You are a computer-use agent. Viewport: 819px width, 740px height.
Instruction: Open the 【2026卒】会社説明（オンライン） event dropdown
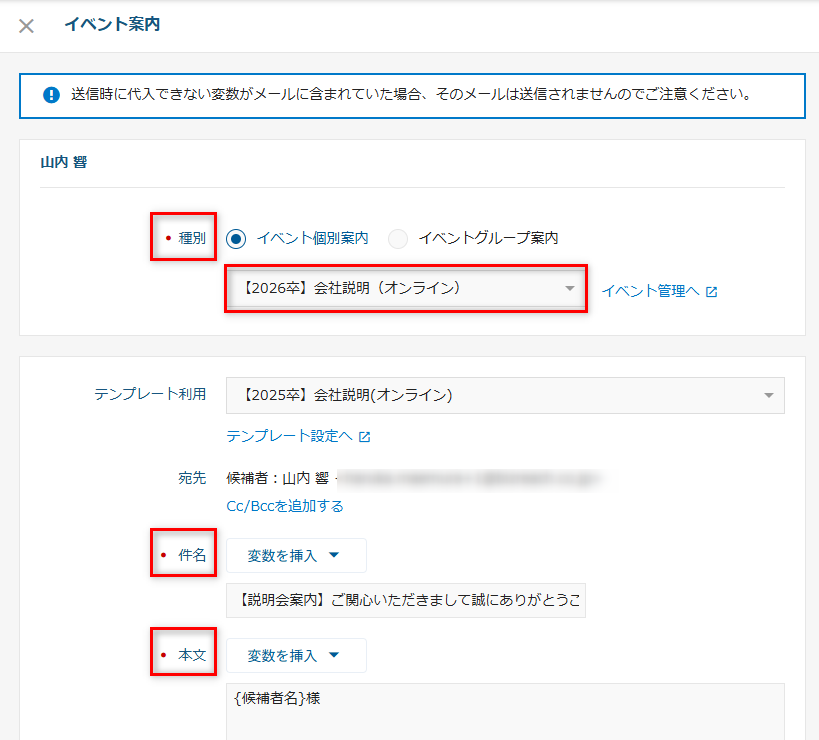click(x=405, y=289)
